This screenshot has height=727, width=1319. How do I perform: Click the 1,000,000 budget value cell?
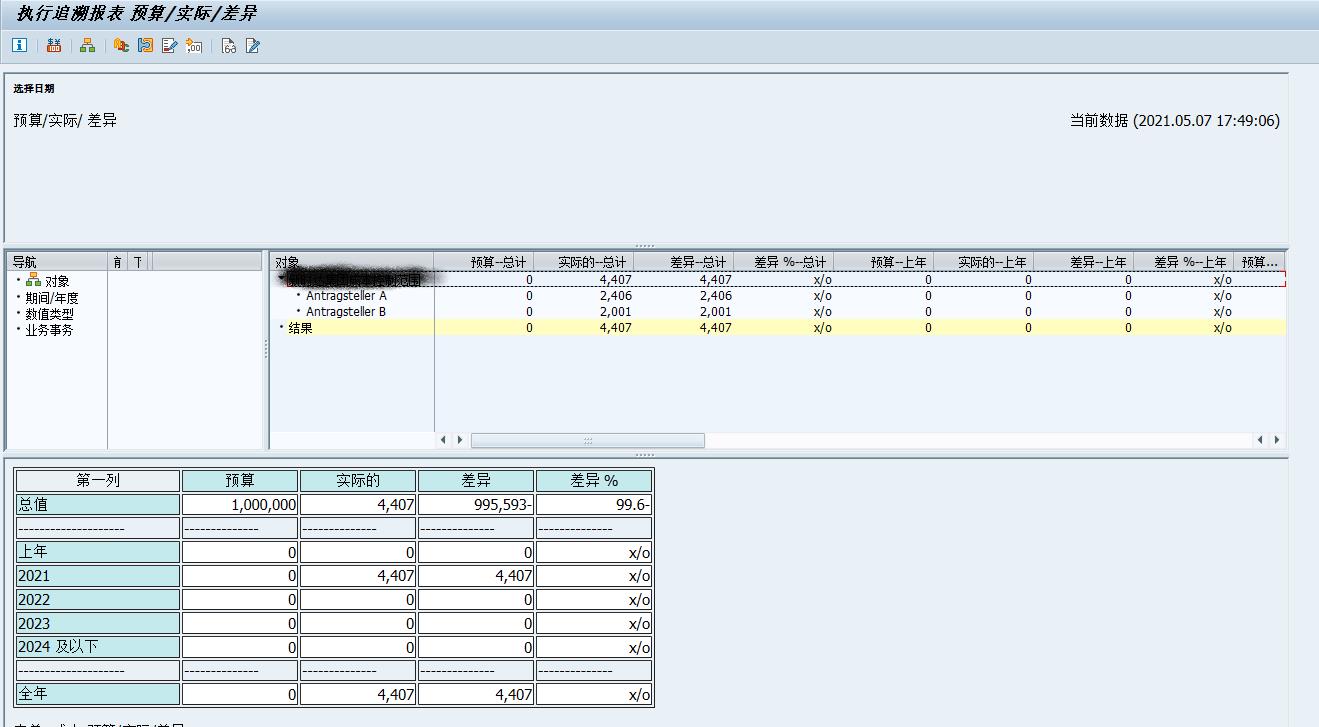point(240,505)
